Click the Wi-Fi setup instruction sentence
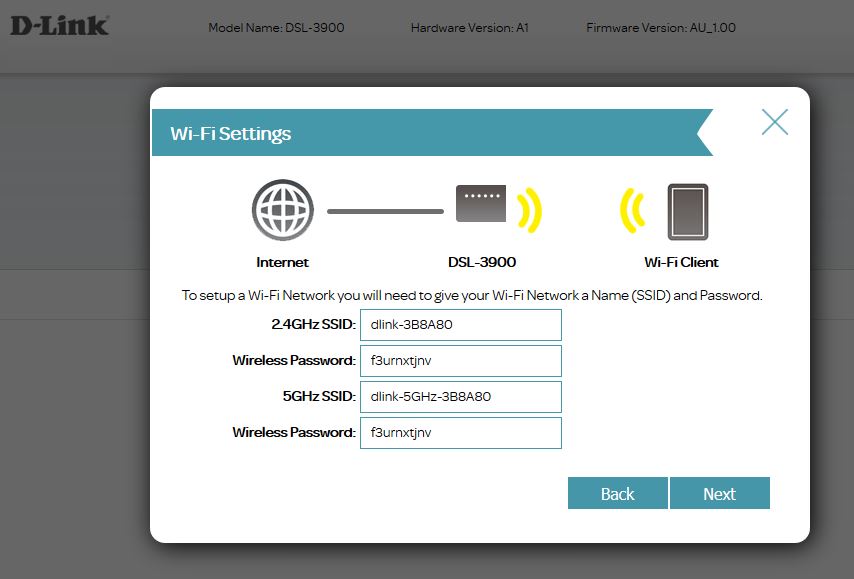 pos(472,296)
